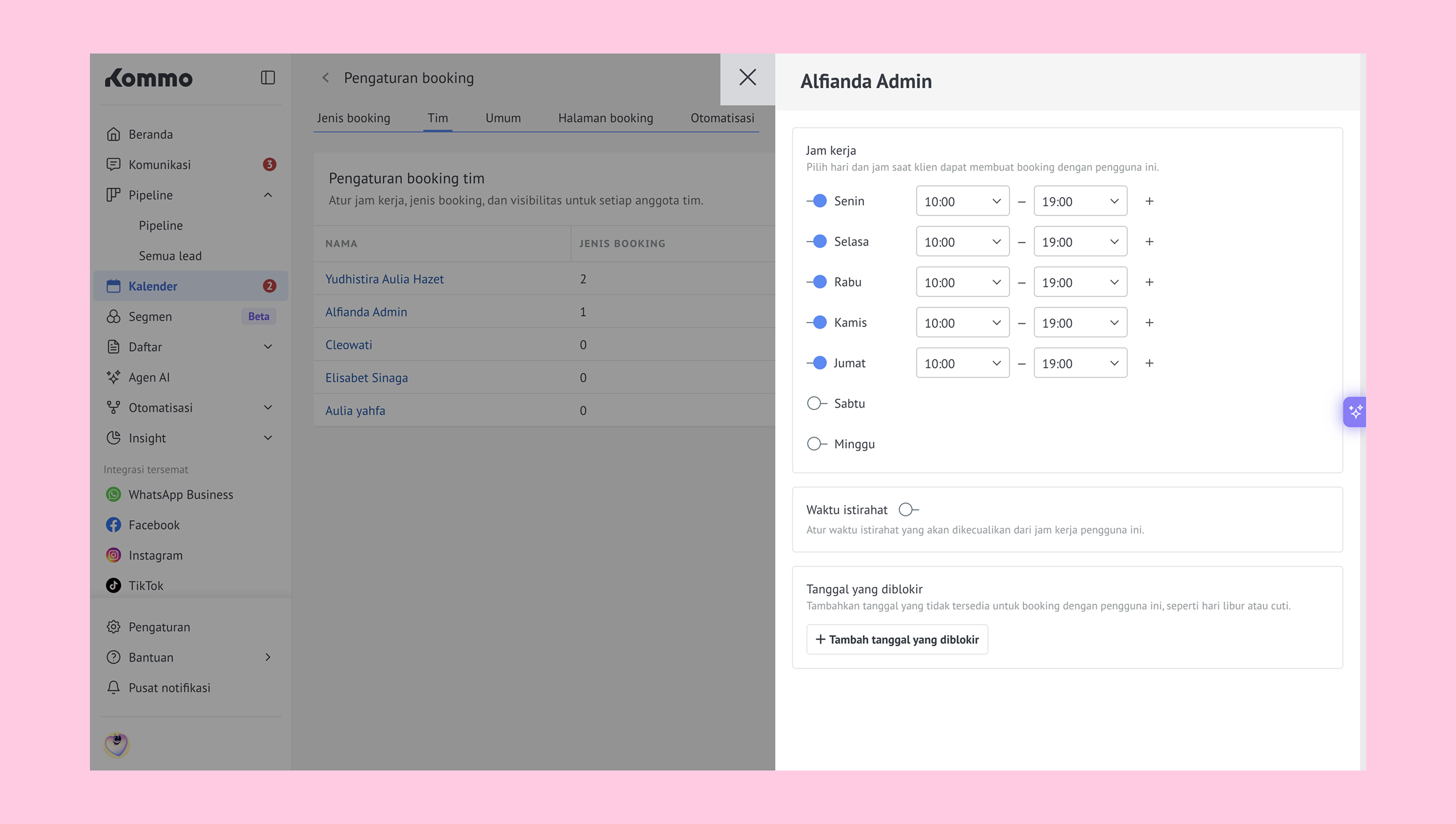Click the Kalender calendar icon
Image resolution: width=1456 pixels, height=824 pixels.
(113, 286)
